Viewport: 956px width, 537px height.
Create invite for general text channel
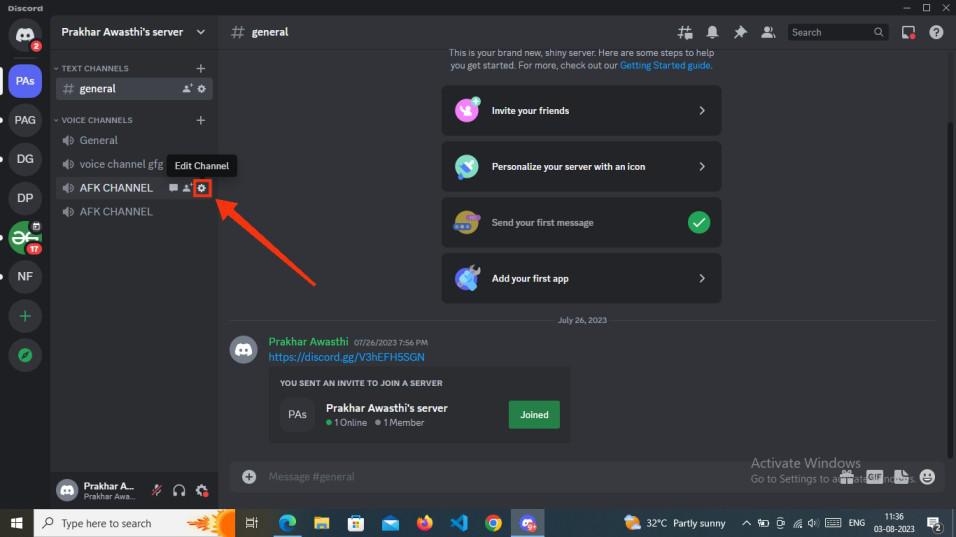tap(187, 88)
